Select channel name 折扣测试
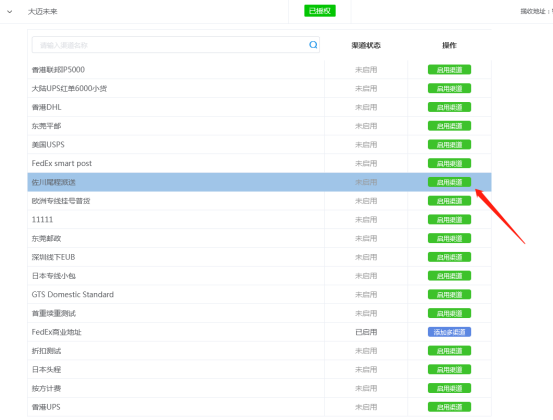553x420 pixels. [46, 351]
